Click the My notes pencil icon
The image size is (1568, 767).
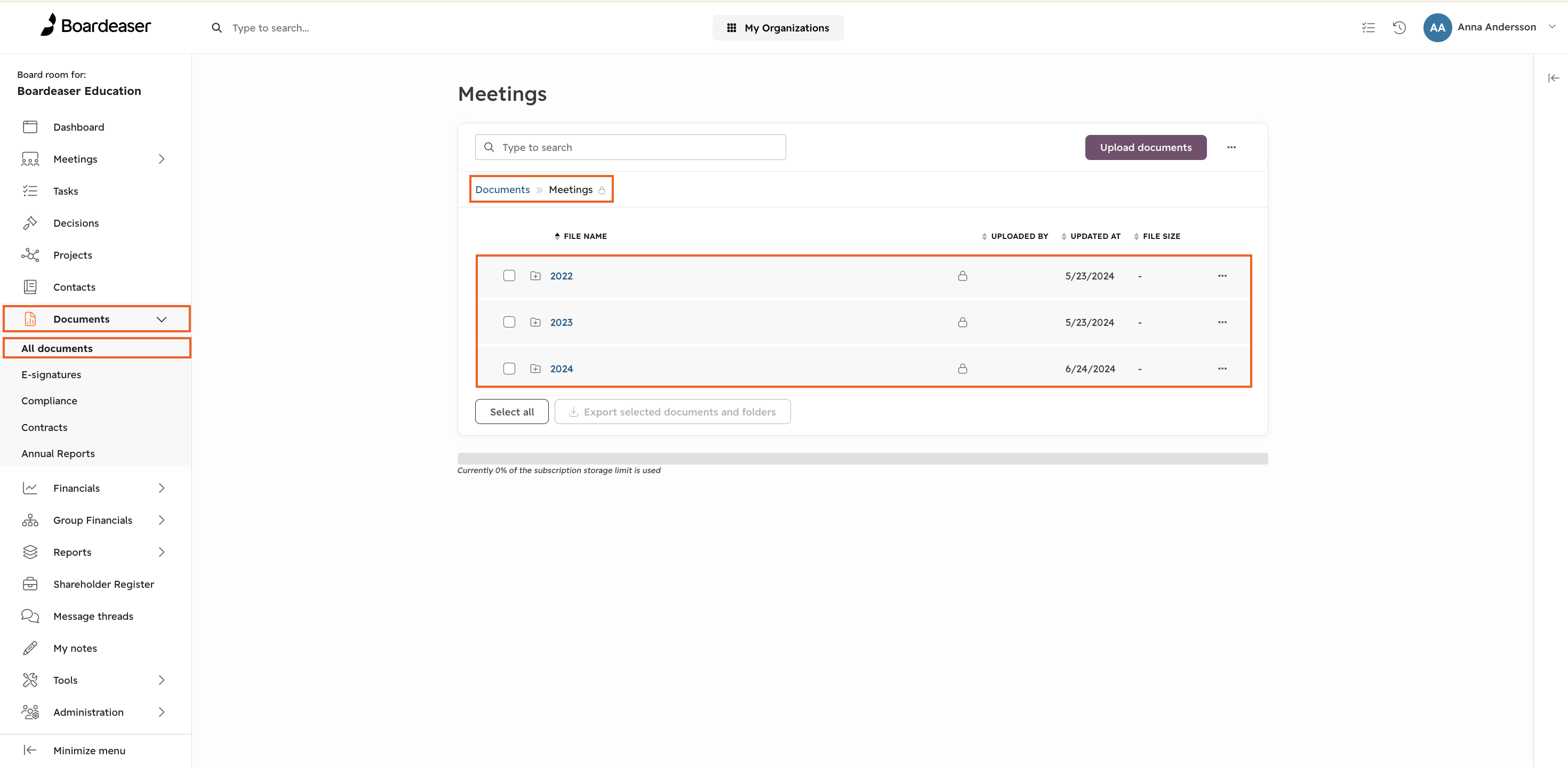click(30, 648)
